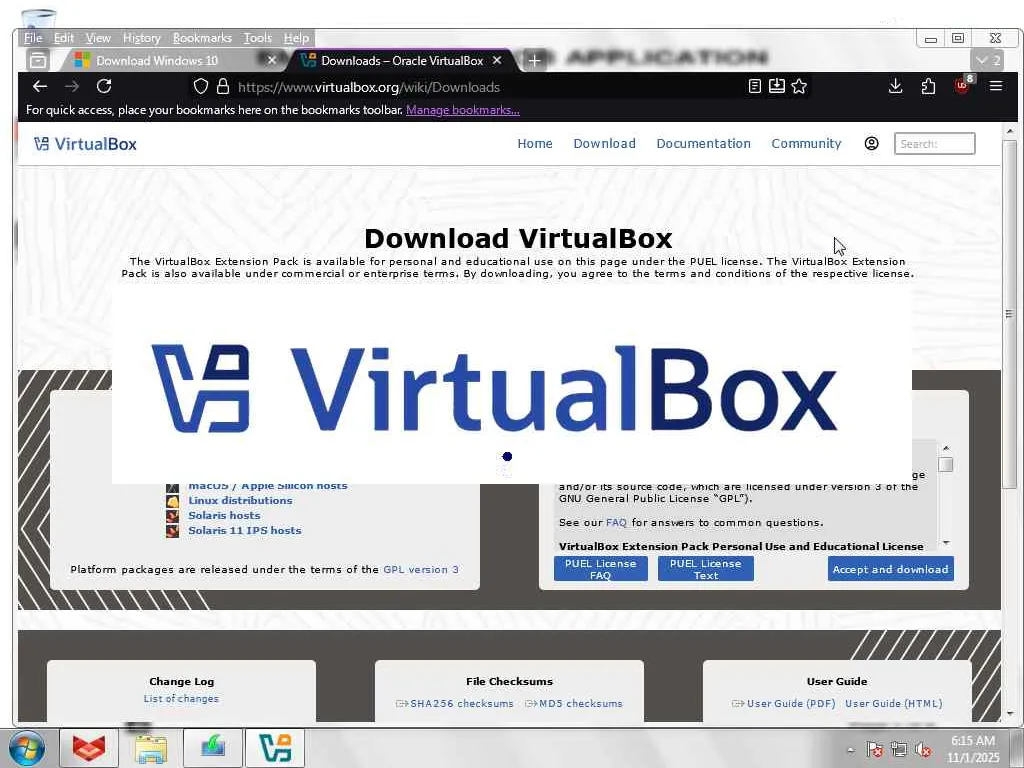This screenshot has height=768, width=1024.
Task: Click in the site Search field
Action: click(935, 144)
